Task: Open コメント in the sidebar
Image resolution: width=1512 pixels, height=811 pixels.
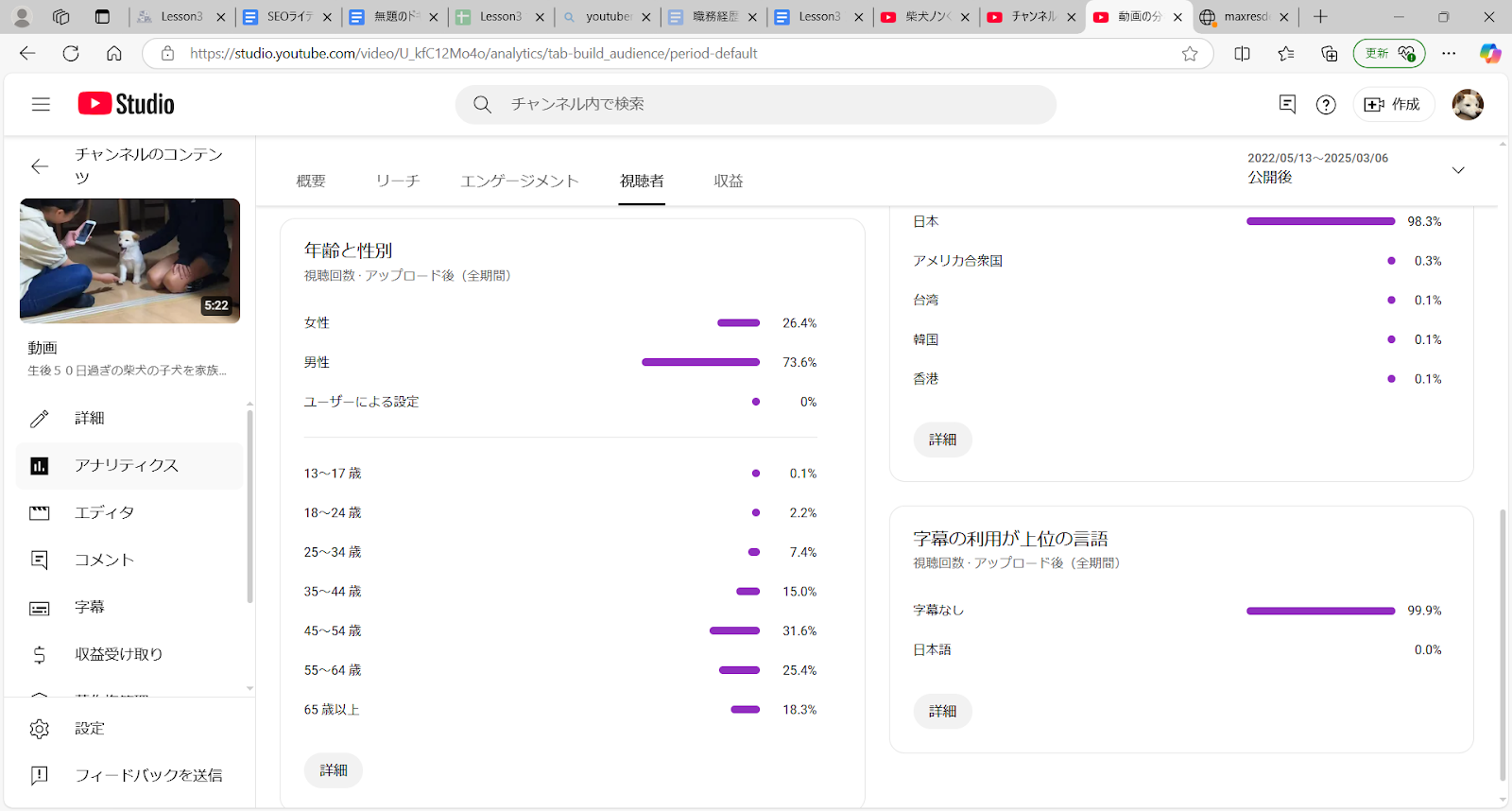Action: click(129, 560)
